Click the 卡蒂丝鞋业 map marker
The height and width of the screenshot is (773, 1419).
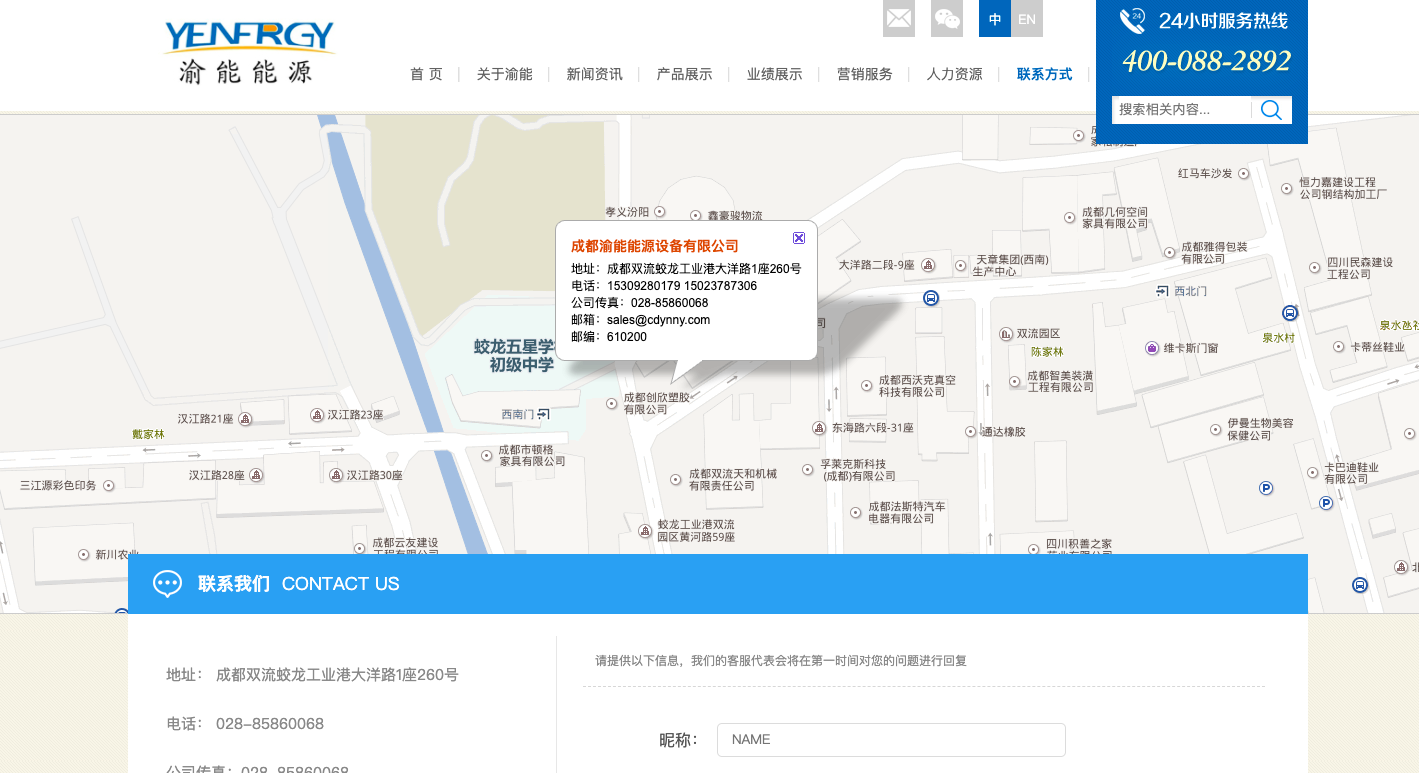[1339, 347]
